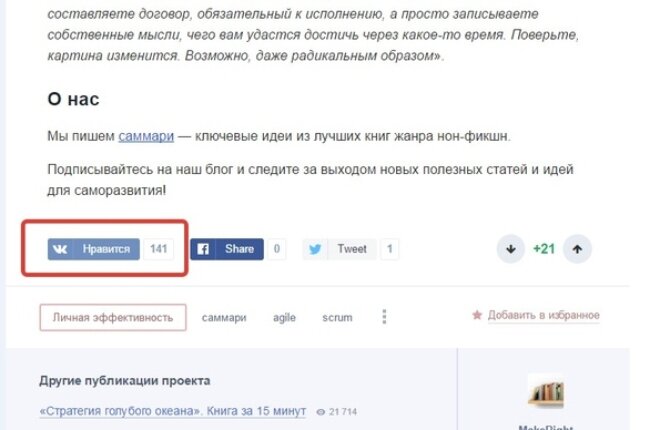Viewport: 670px width, 430px height.
Task: Add article via Добавить в избранное link
Action: pos(544,315)
